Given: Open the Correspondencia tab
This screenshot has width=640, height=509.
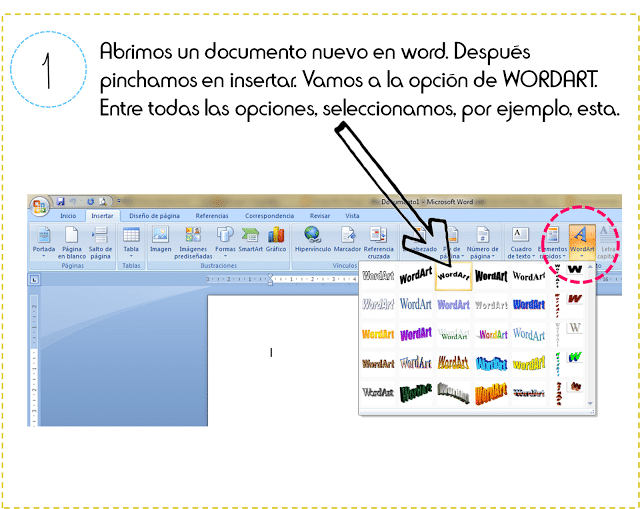Looking at the screenshot, I should pos(269,216).
